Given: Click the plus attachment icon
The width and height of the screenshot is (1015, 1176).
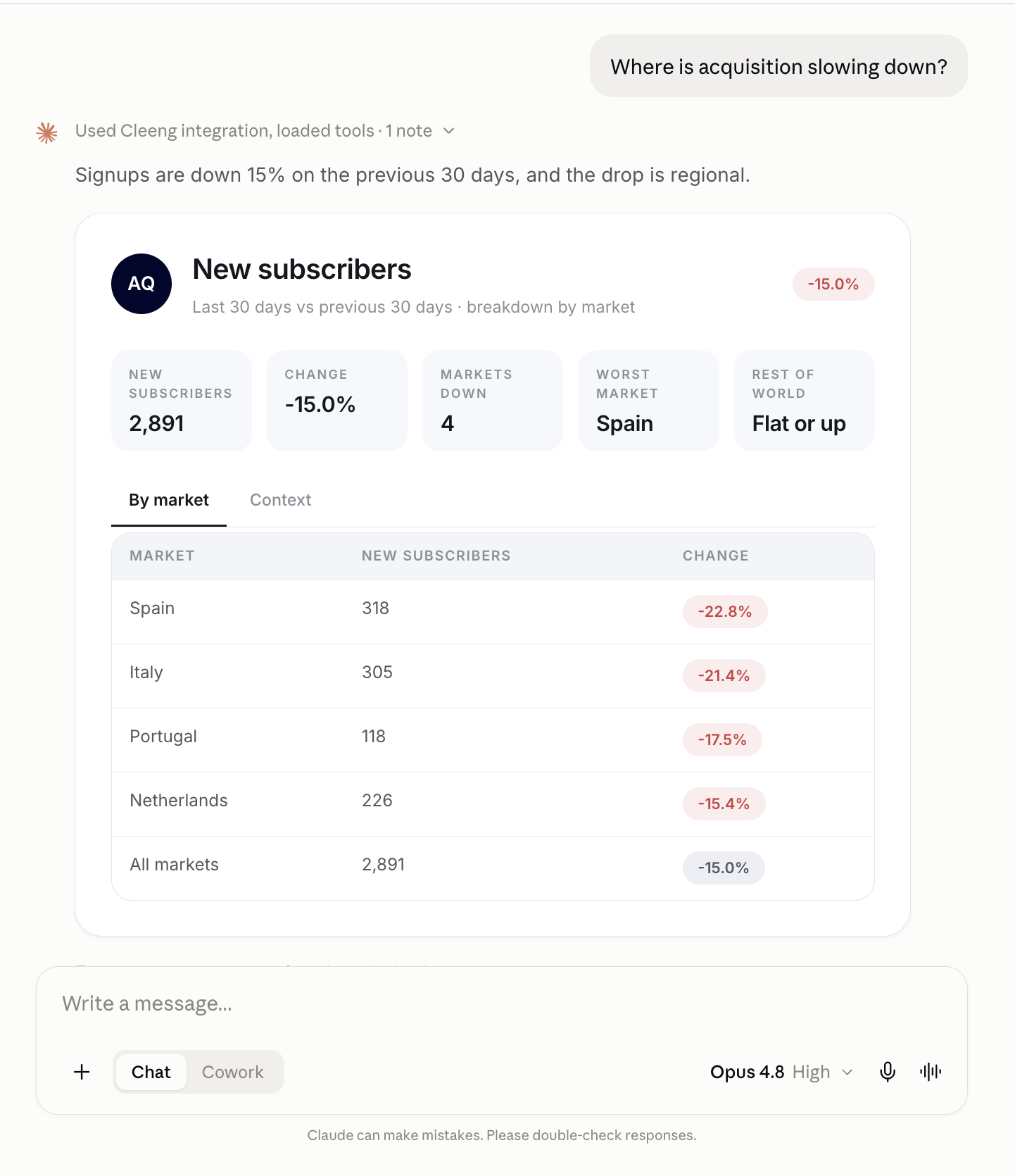Looking at the screenshot, I should pyautogui.click(x=82, y=1072).
